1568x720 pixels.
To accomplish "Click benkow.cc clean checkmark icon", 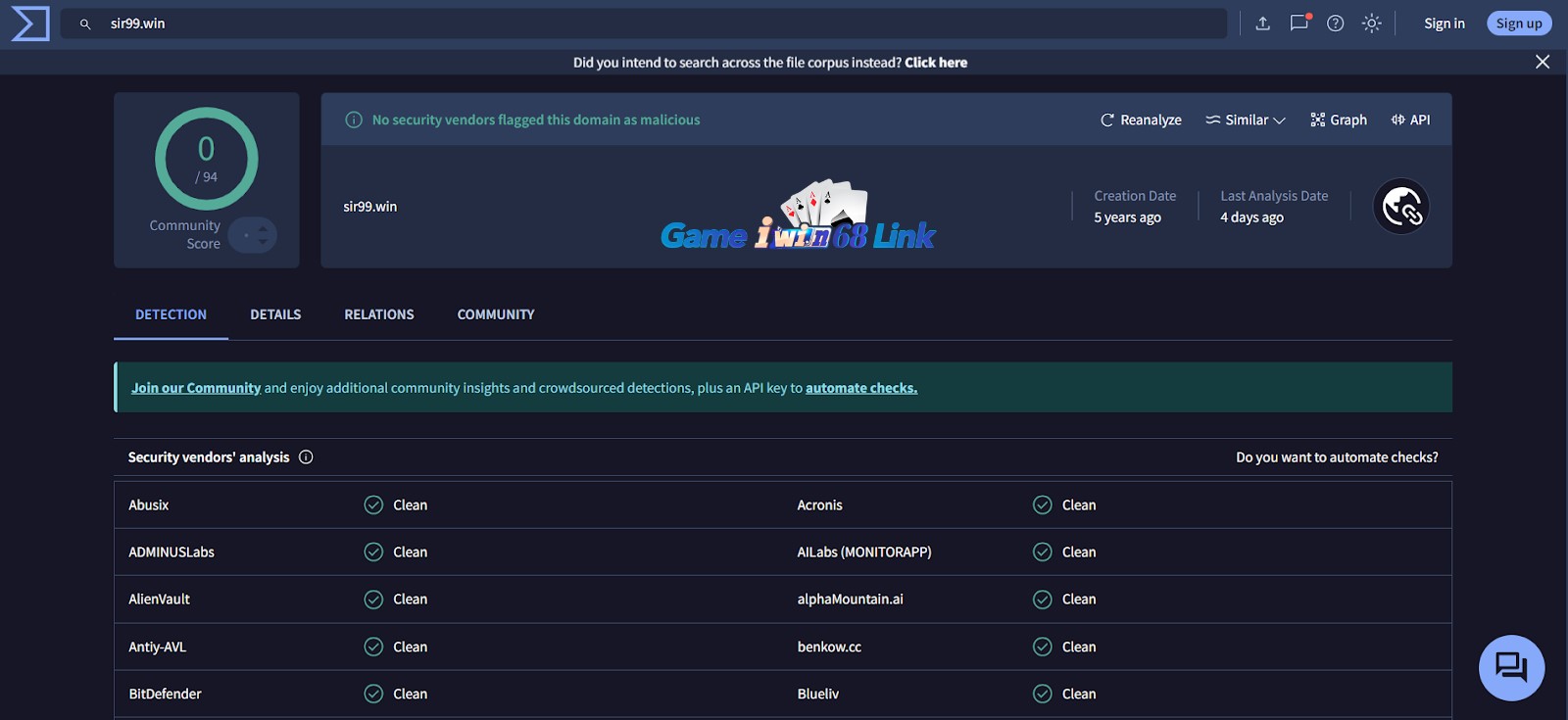I will tap(1043, 647).
